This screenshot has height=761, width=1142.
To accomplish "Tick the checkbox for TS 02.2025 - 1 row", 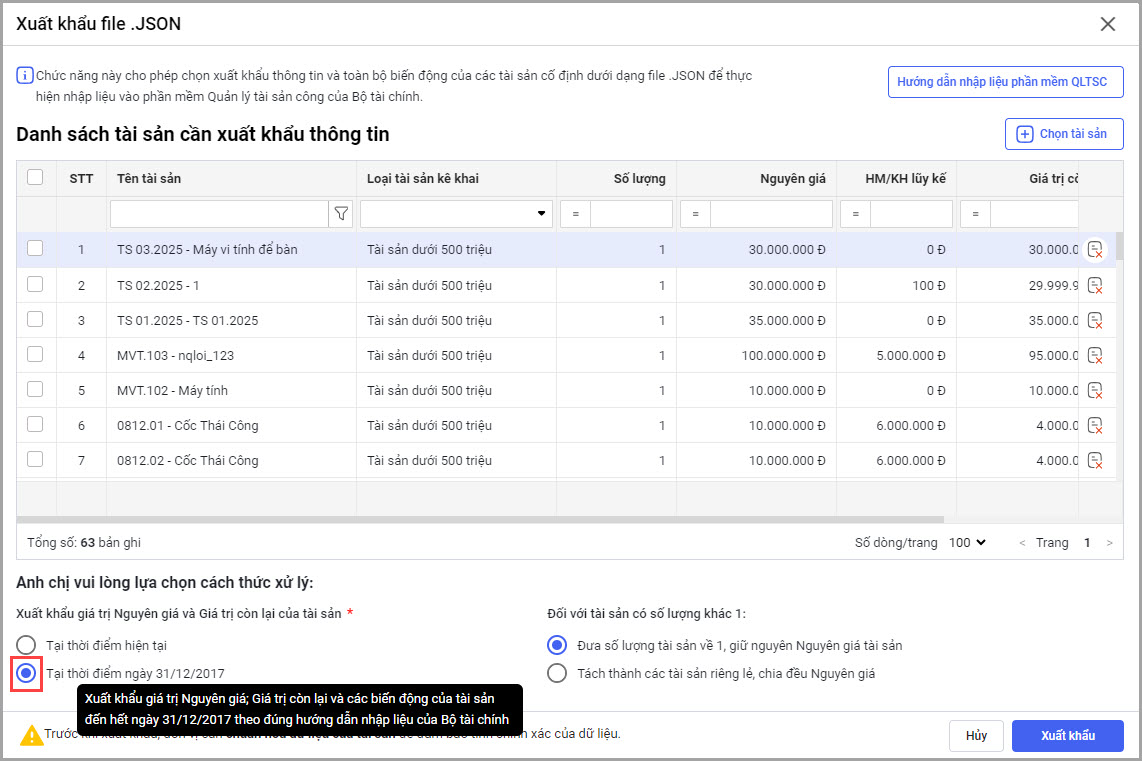I will point(35,284).
